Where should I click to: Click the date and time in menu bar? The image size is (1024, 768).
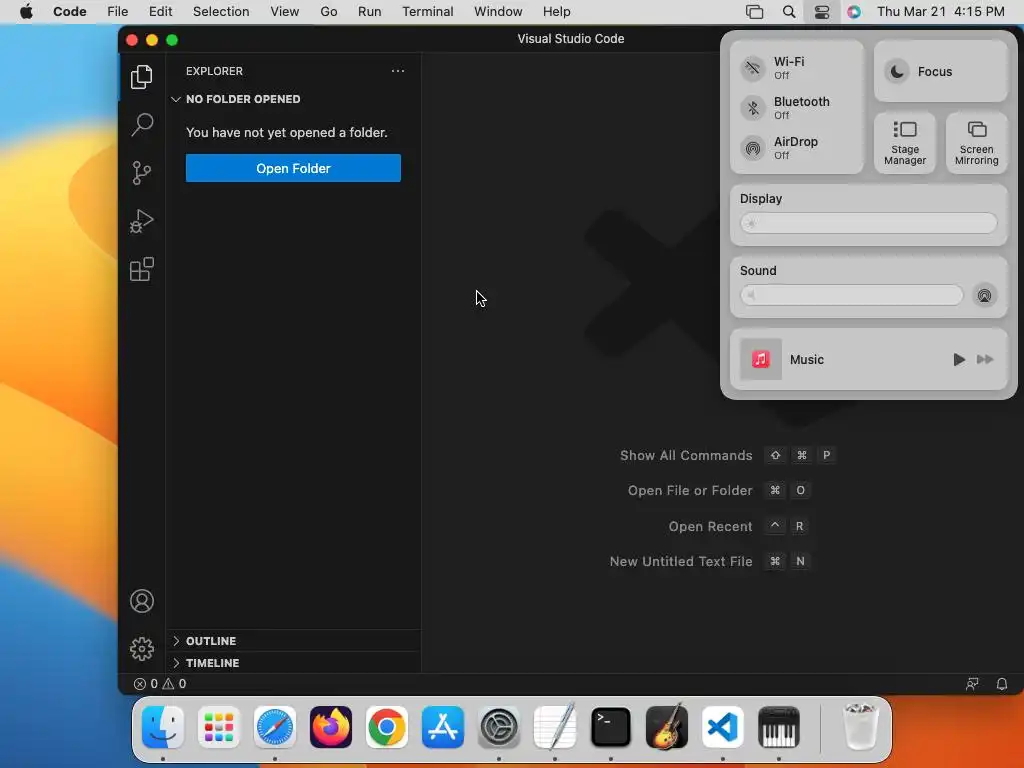(940, 12)
